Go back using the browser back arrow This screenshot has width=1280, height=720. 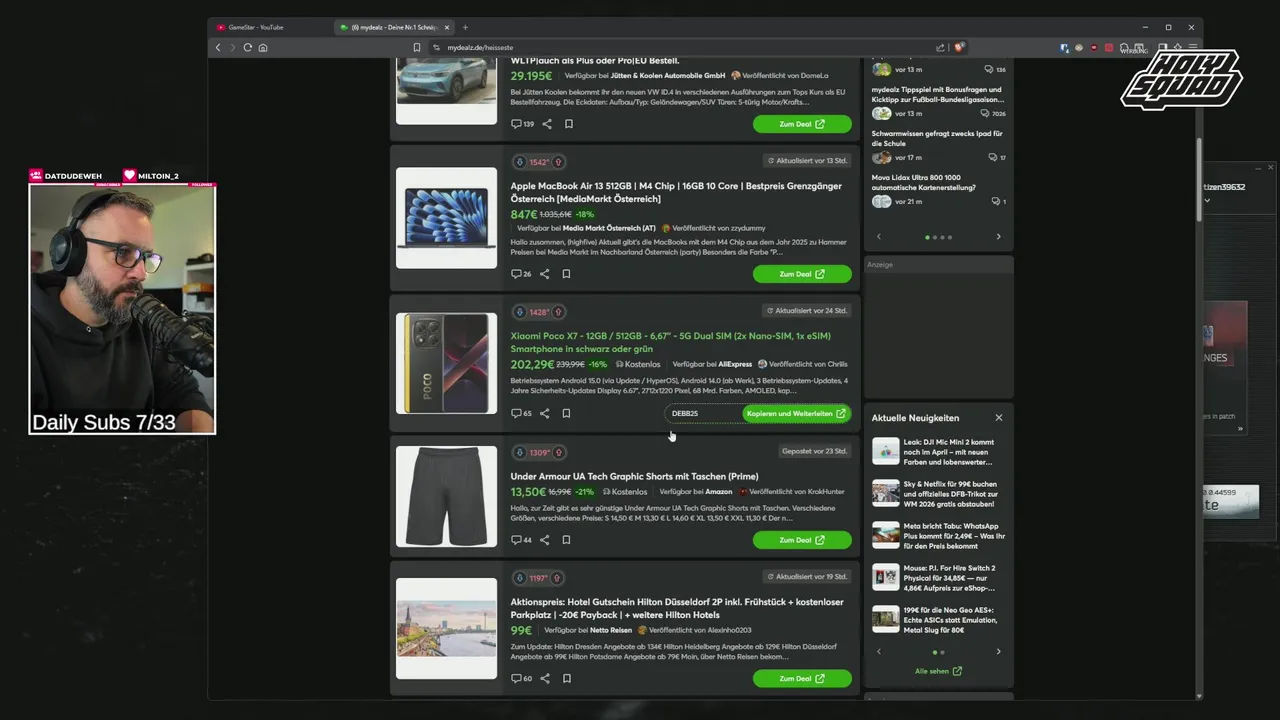pyautogui.click(x=218, y=47)
